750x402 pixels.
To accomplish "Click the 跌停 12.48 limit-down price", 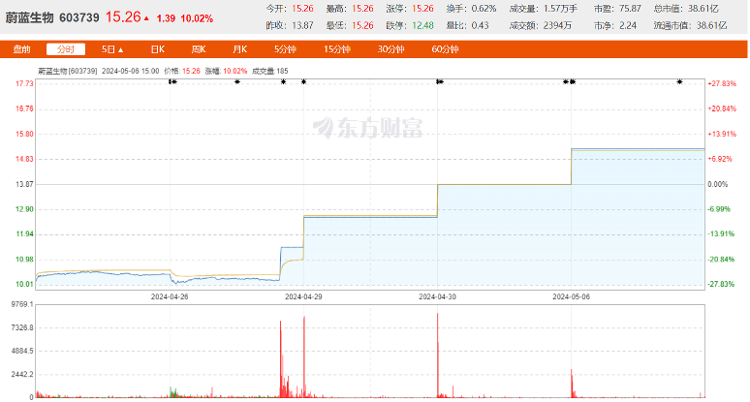I will pyautogui.click(x=423, y=25).
